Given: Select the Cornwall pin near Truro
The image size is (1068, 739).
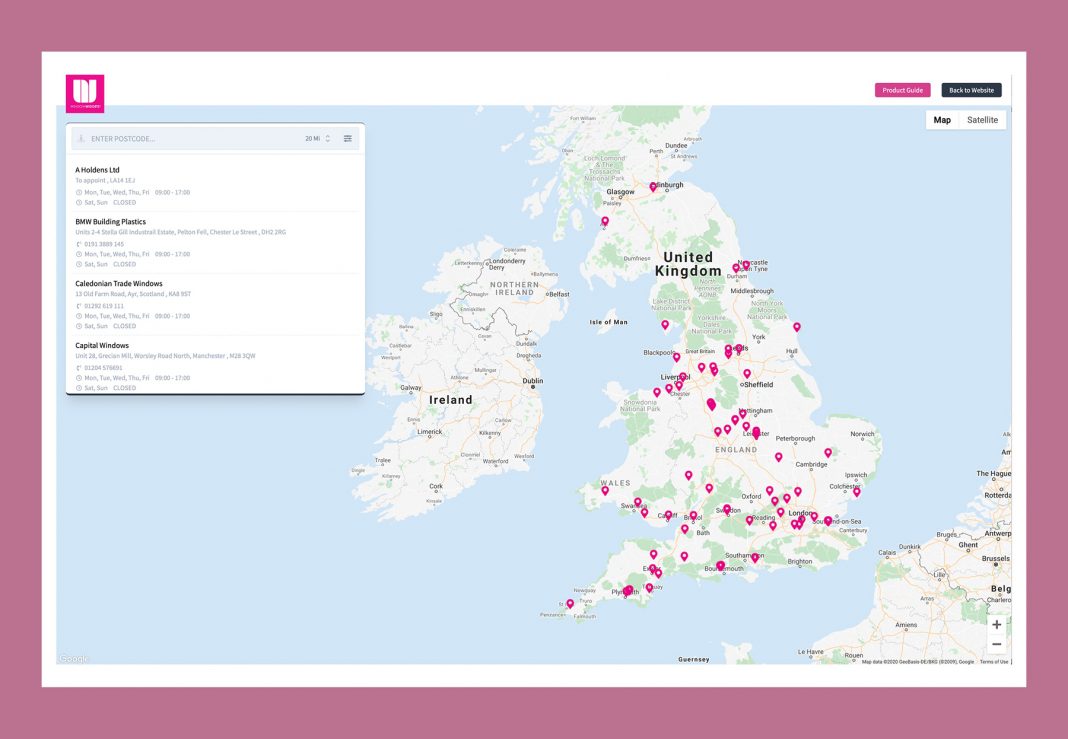Looking at the screenshot, I should (x=570, y=603).
